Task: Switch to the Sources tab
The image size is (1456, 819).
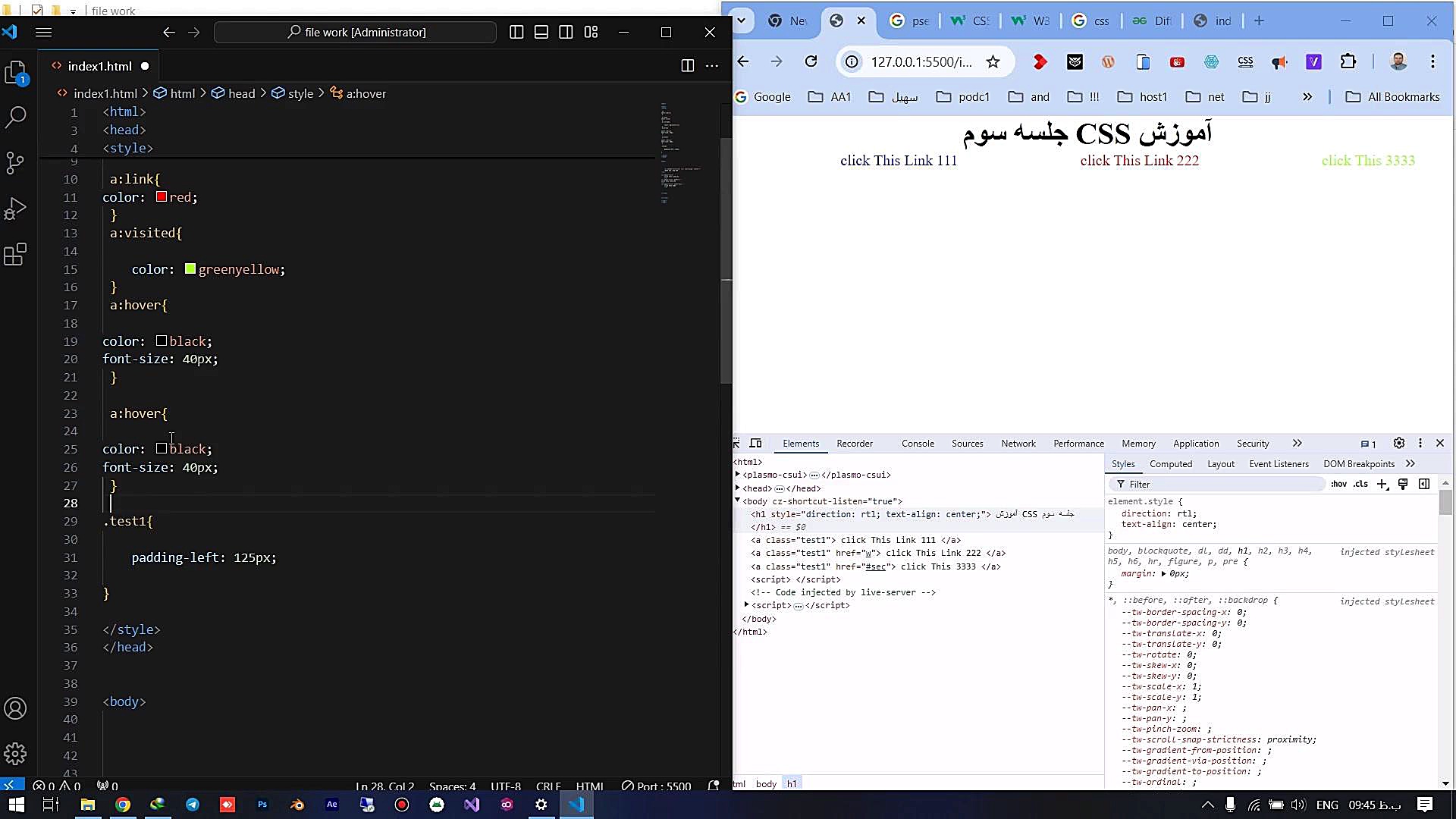Action: (968, 444)
